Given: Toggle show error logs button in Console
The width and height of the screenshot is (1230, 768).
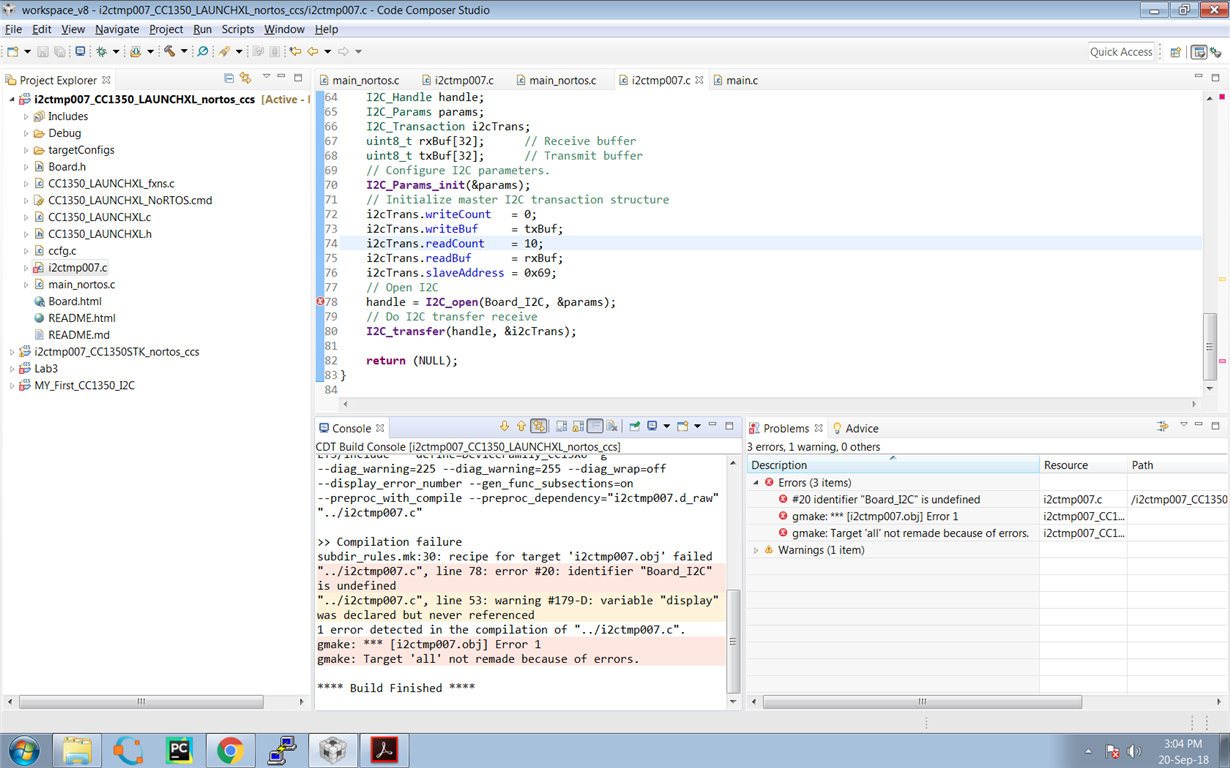Looking at the screenshot, I should 539,427.
